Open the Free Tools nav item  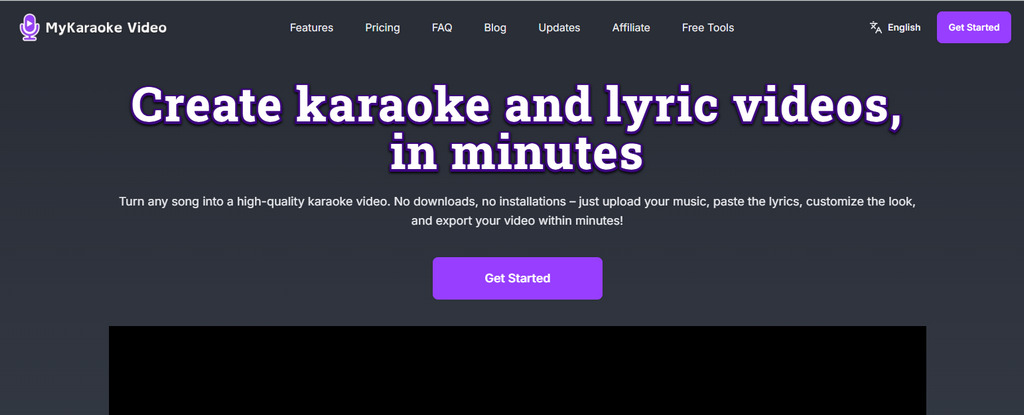[x=708, y=27]
